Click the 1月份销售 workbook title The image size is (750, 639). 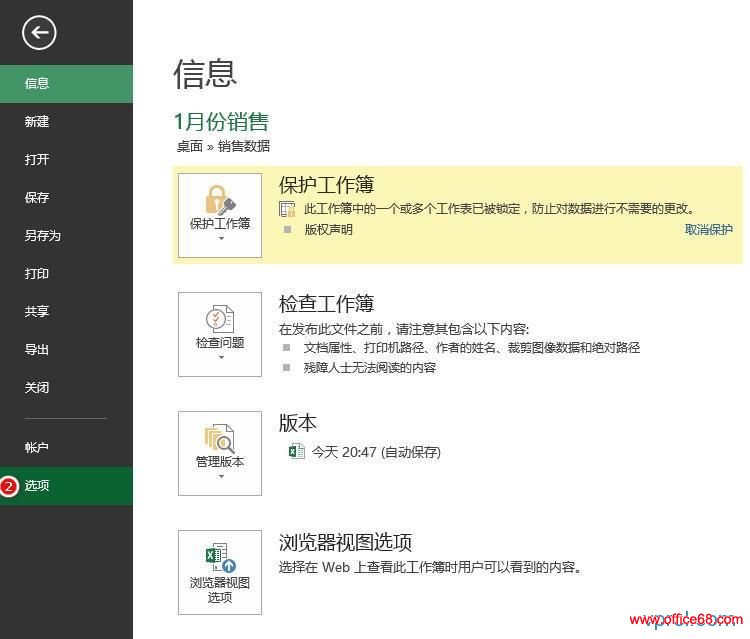point(221,121)
